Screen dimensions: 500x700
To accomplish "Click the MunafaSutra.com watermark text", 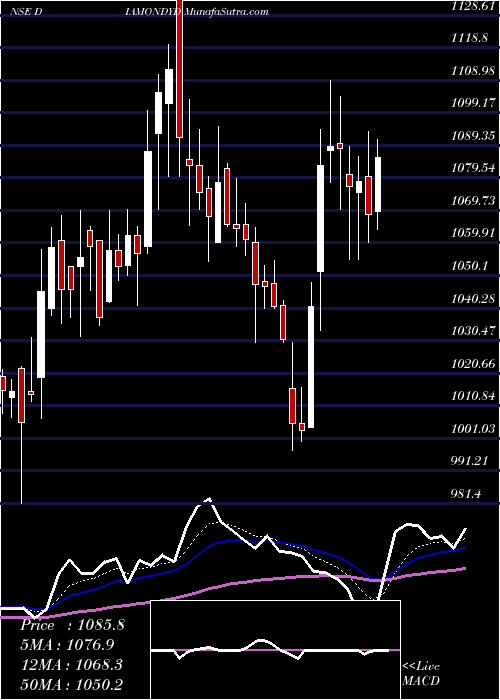I will click(226, 12).
